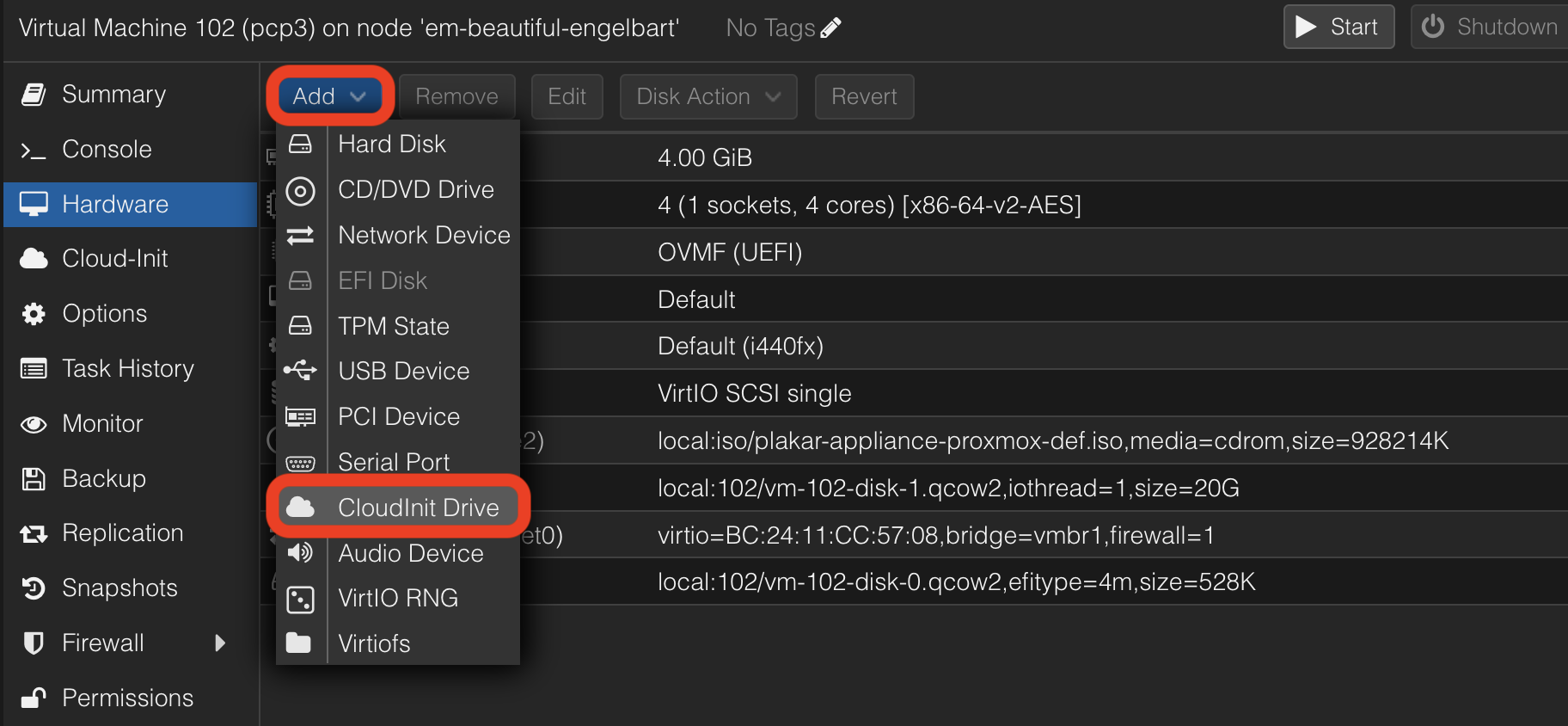Click the Firewall shield icon

[x=34, y=643]
